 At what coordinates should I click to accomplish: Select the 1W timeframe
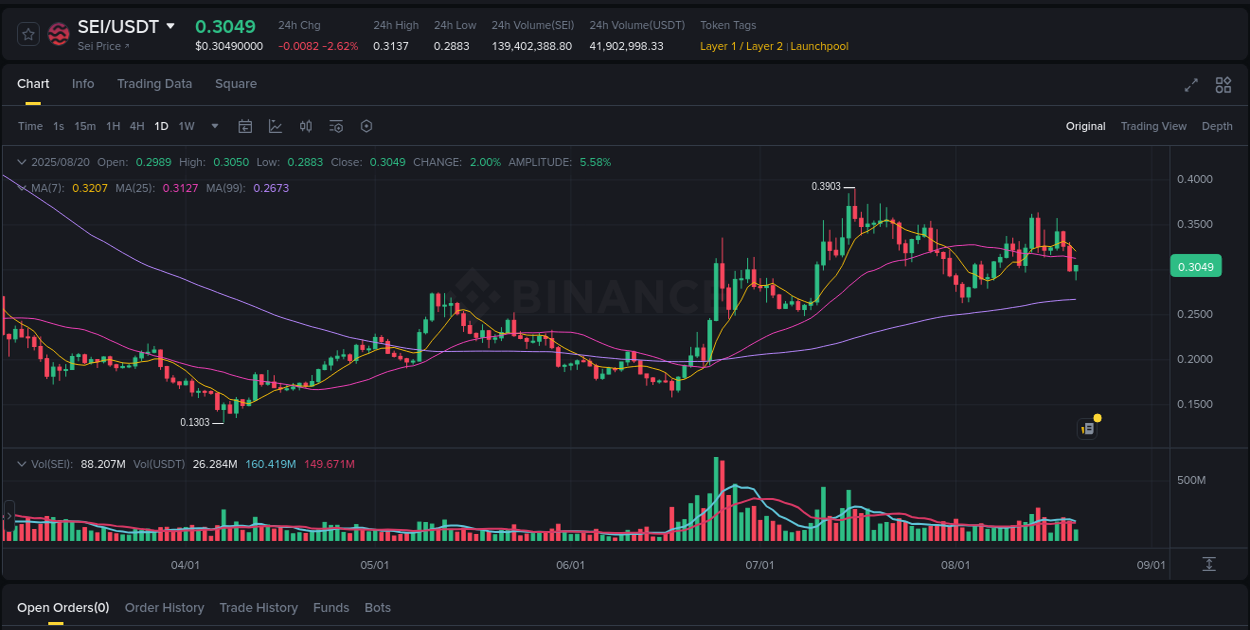pyautogui.click(x=186, y=126)
